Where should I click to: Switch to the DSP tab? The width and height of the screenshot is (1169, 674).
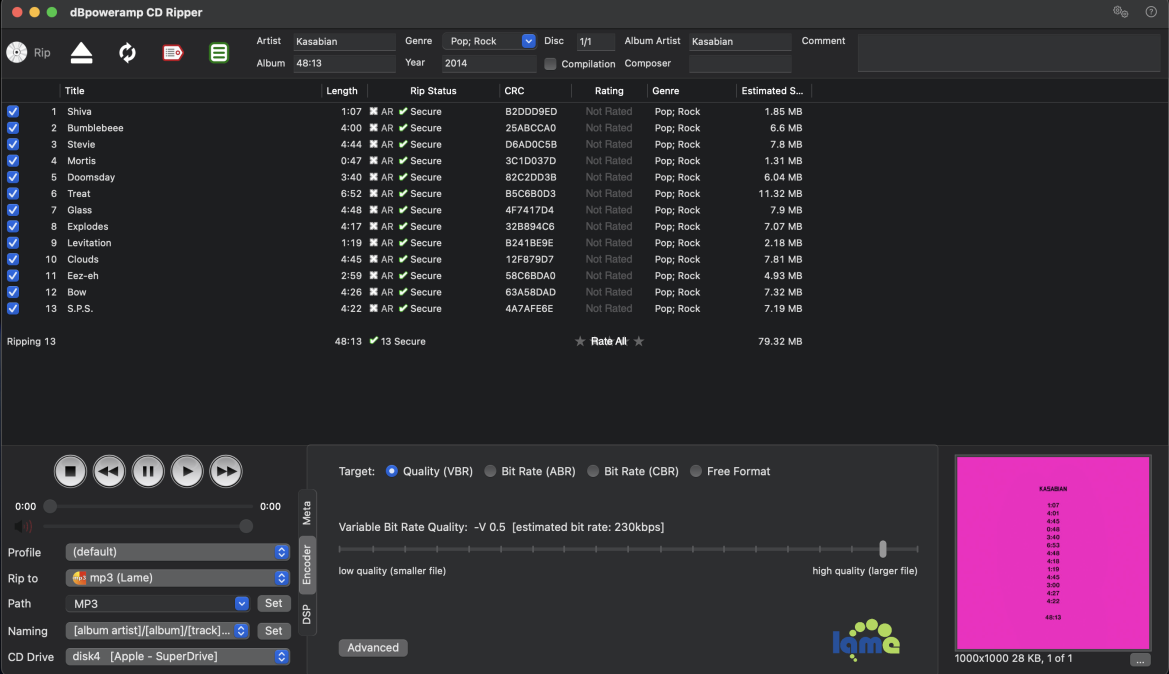(x=307, y=614)
